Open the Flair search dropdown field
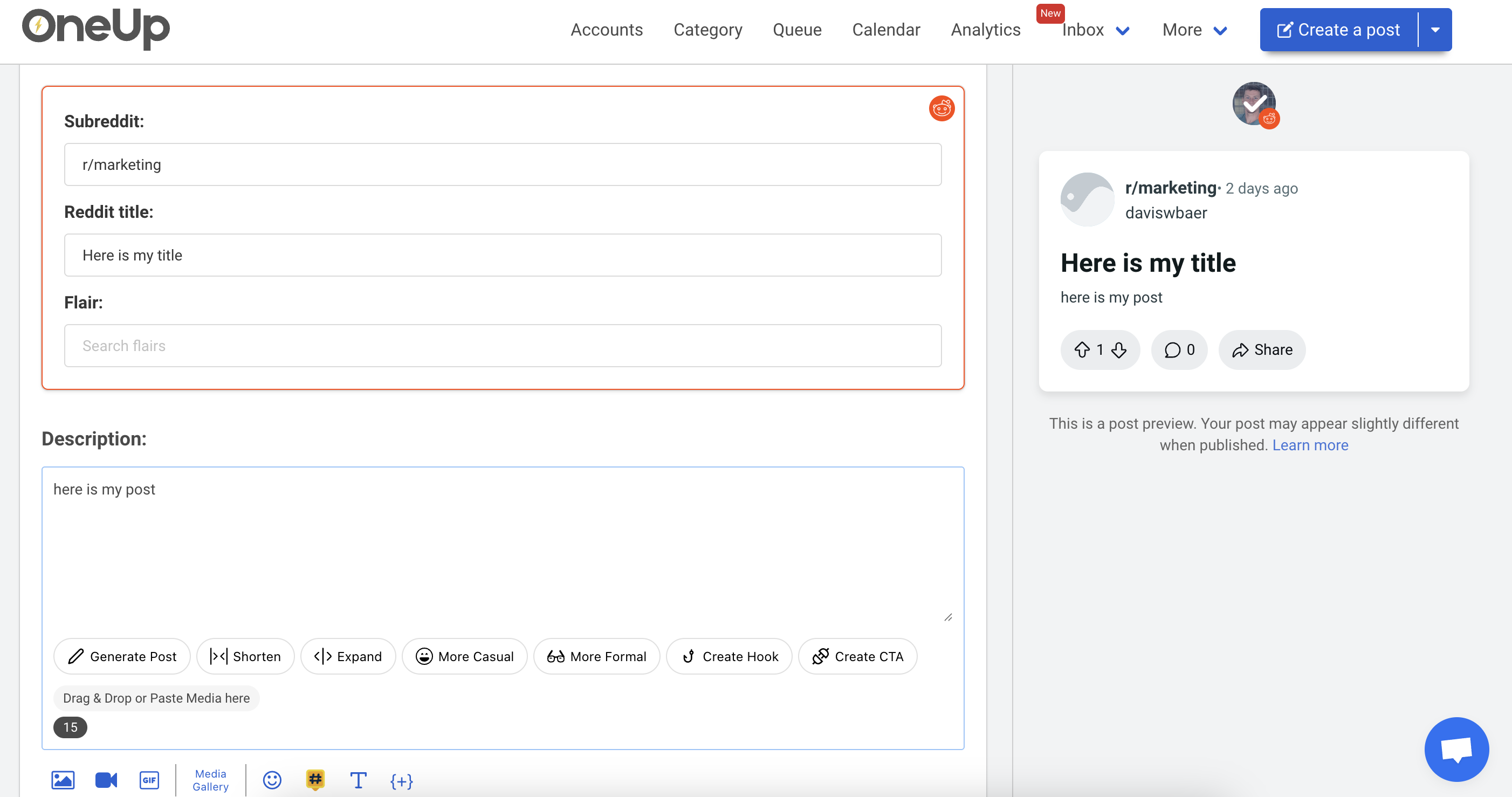This screenshot has height=797, width=1512. (x=503, y=346)
